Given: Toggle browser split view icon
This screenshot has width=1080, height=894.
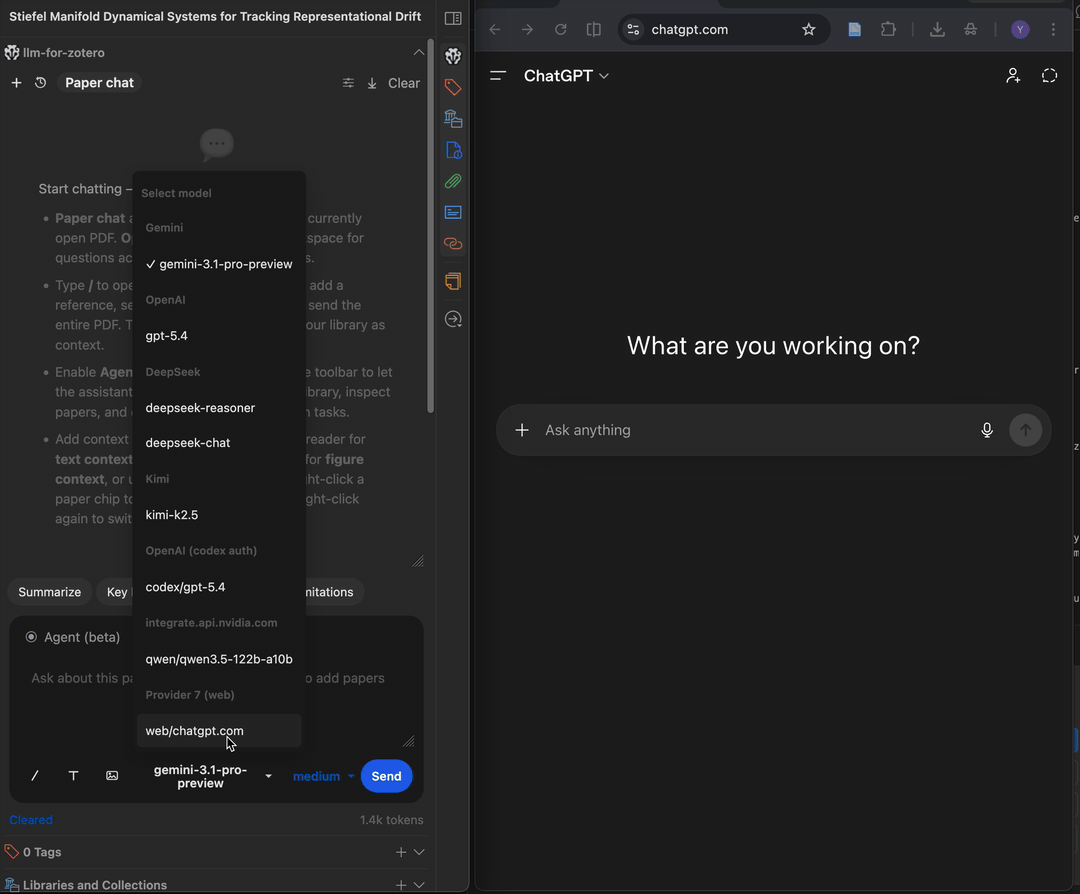Looking at the screenshot, I should click(x=594, y=30).
